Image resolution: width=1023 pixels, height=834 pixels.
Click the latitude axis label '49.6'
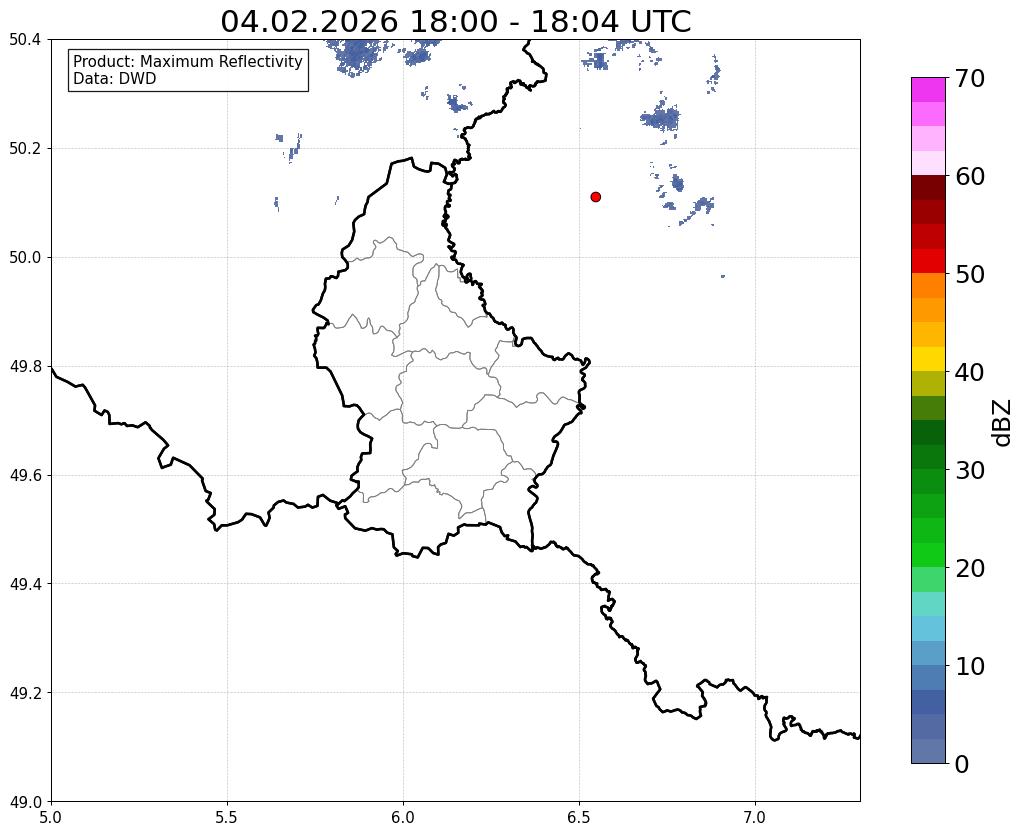click(x=25, y=476)
